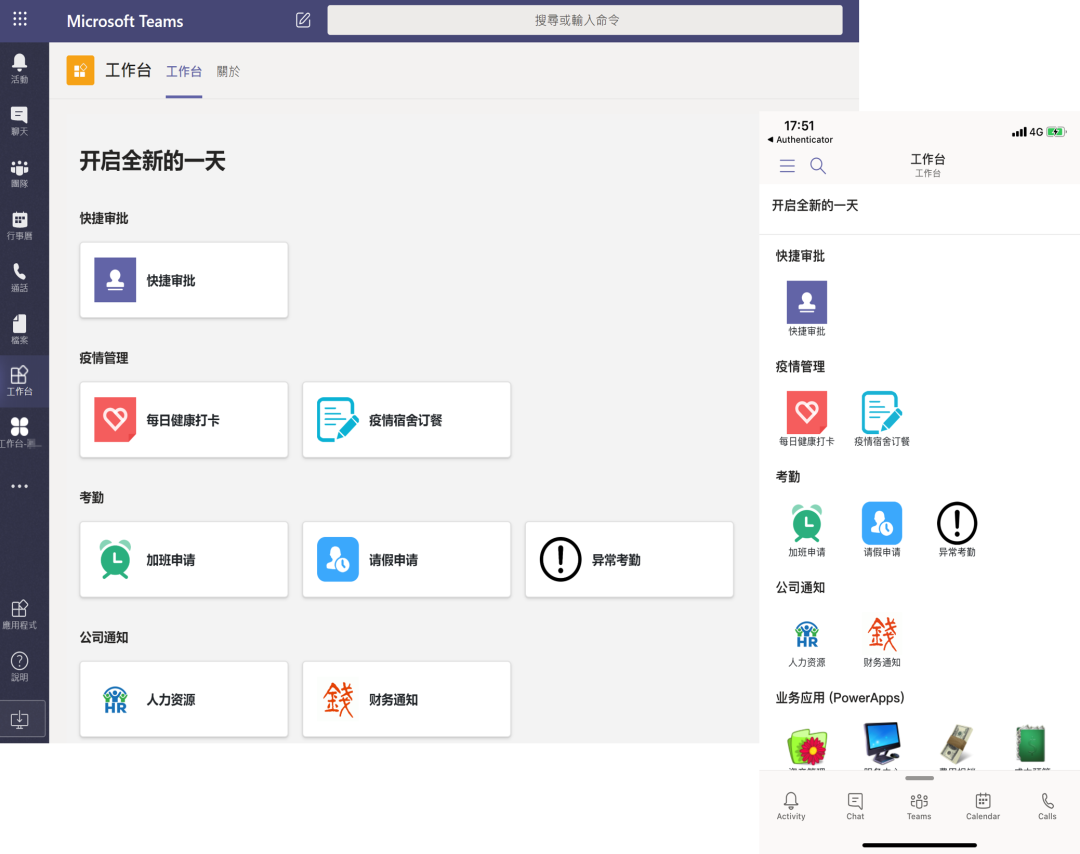Screen dimensions: 1080x854
Task: Tap back to Authenticator on mobile
Action: coord(800,140)
